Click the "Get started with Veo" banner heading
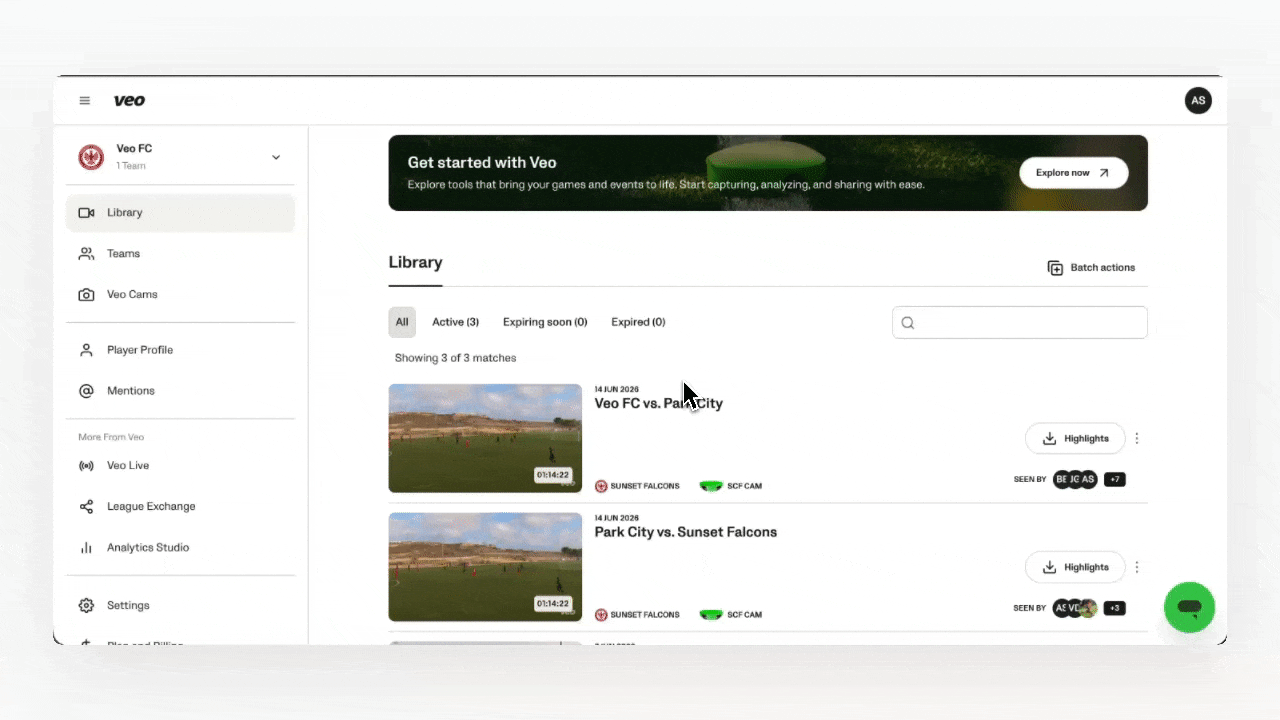Screen dimensions: 1280x720 point(482,163)
